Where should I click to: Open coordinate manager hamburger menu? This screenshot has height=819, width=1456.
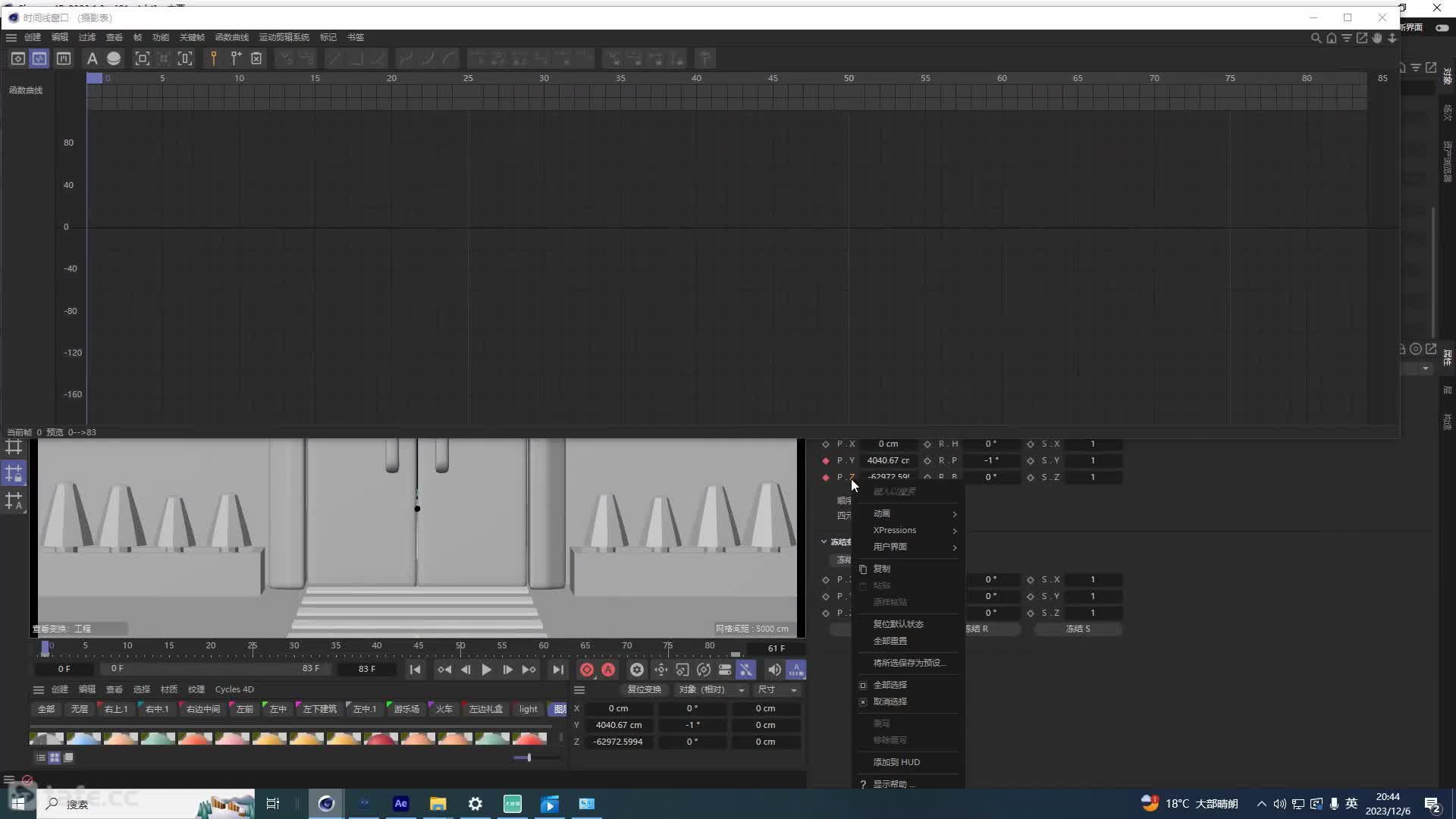coord(579,689)
